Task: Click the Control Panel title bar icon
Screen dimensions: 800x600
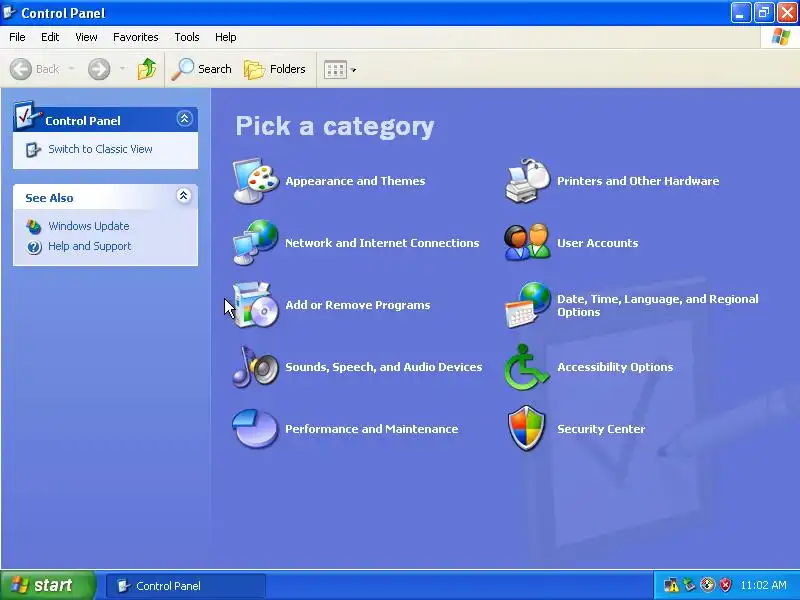Action: point(10,12)
